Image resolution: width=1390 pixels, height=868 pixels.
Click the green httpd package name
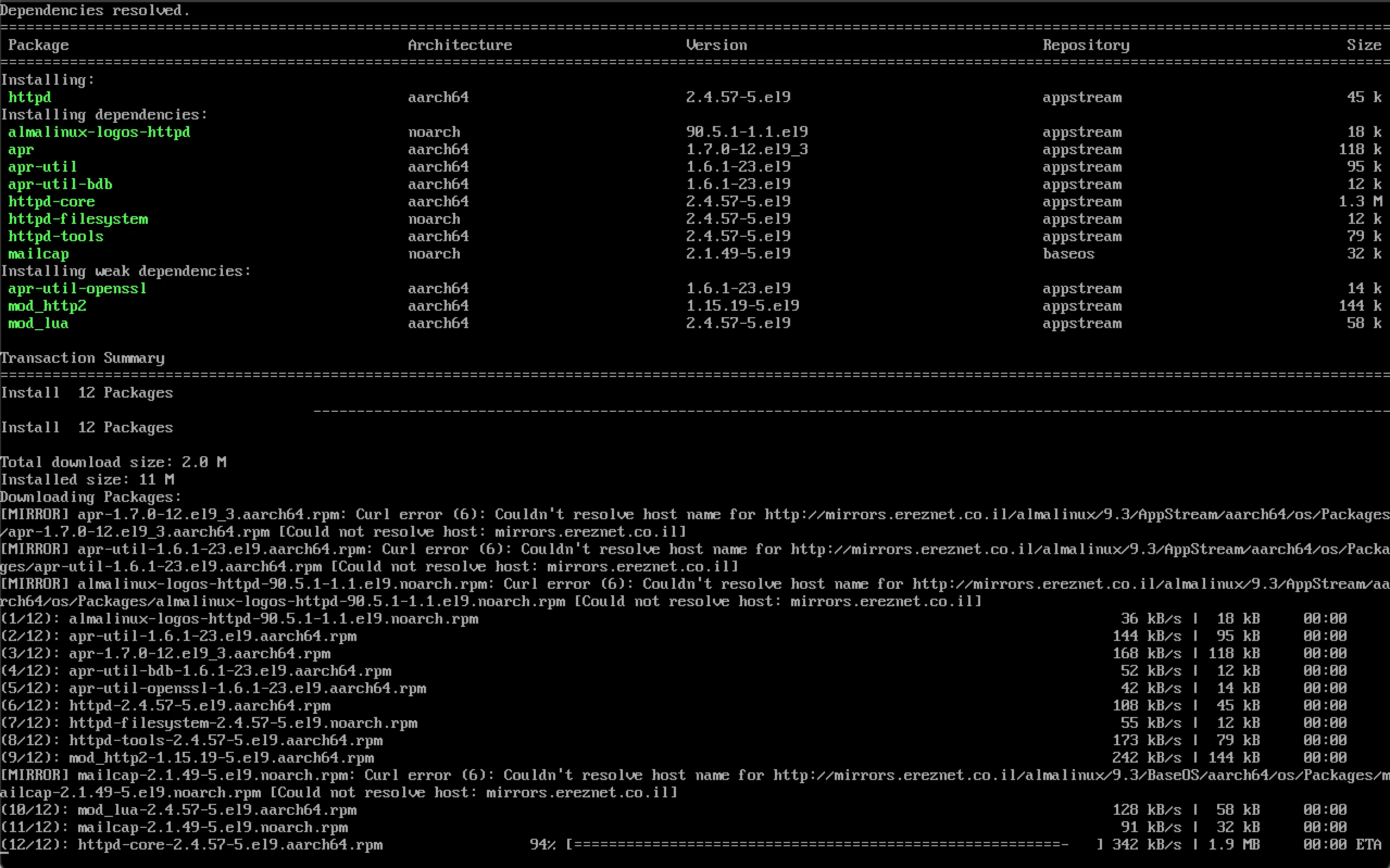click(29, 97)
